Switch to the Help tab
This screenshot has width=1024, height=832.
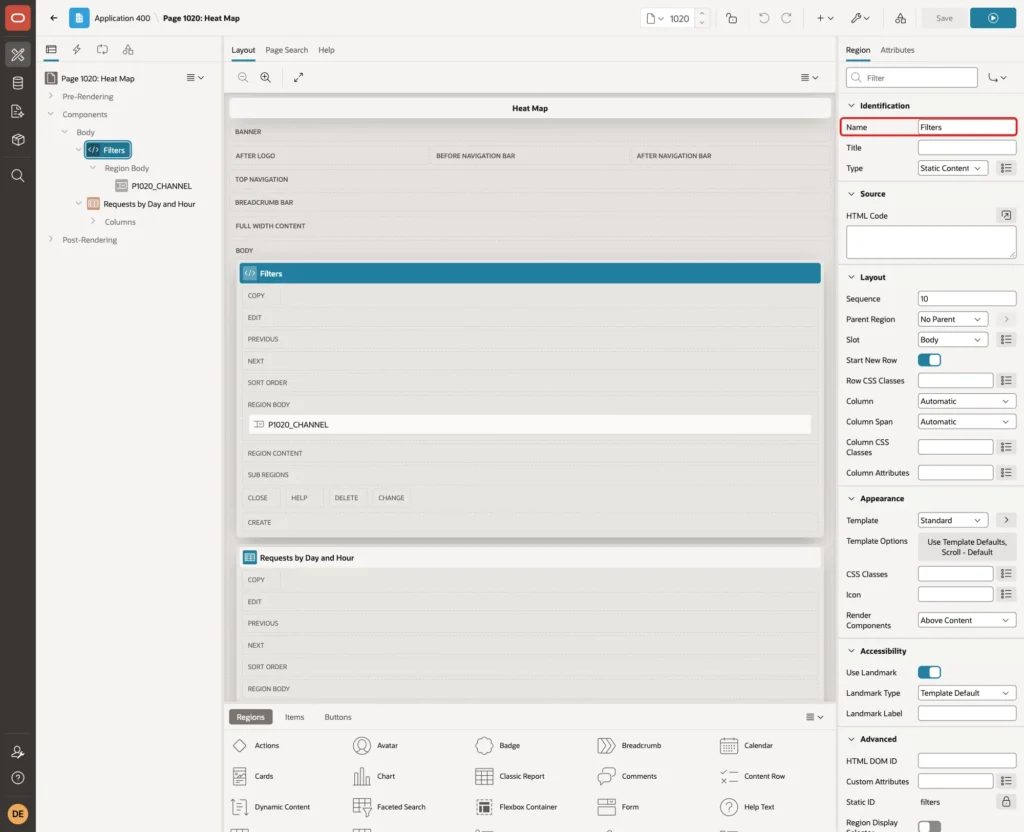[x=326, y=50]
